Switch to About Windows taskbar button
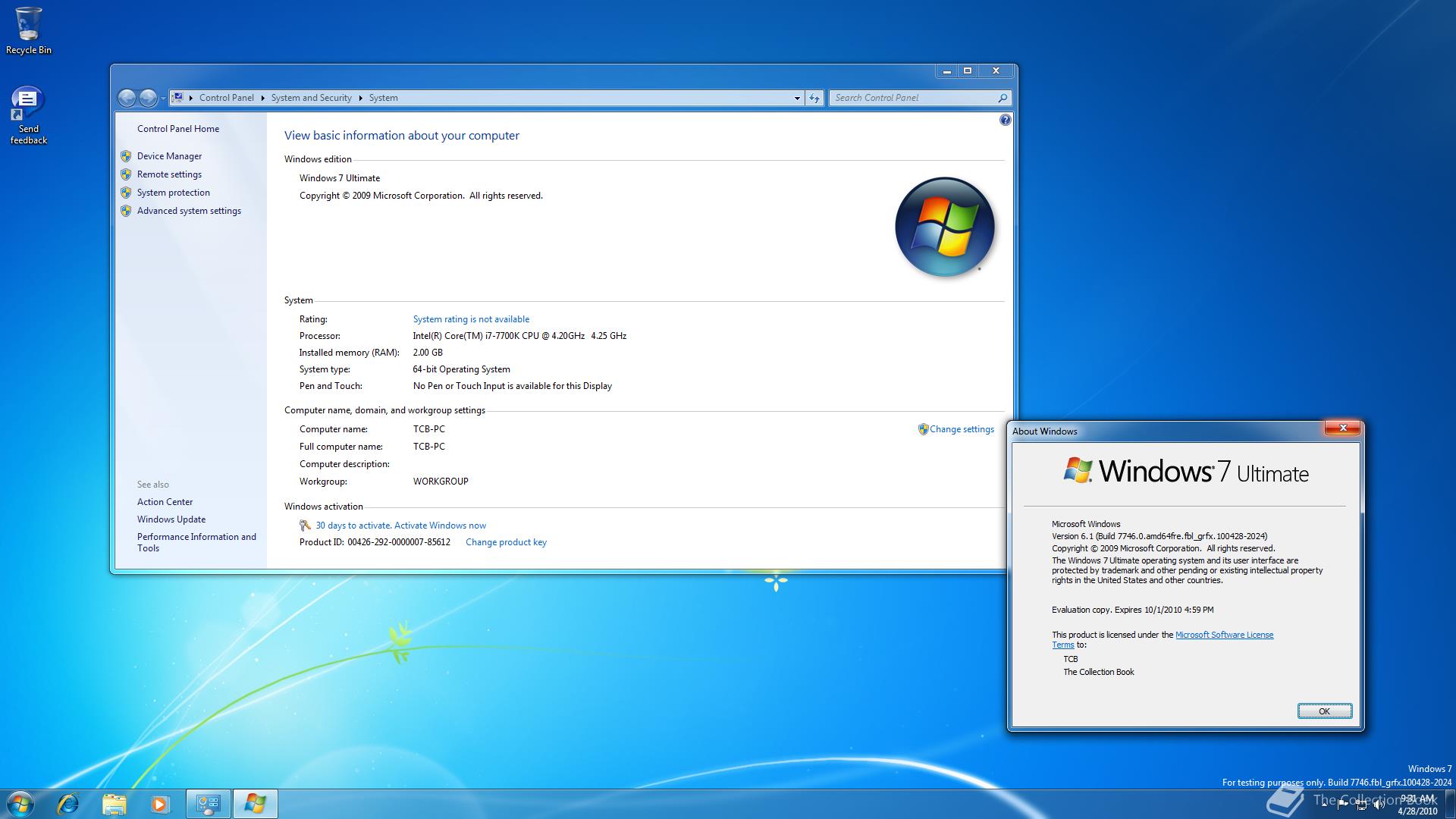 pyautogui.click(x=255, y=804)
